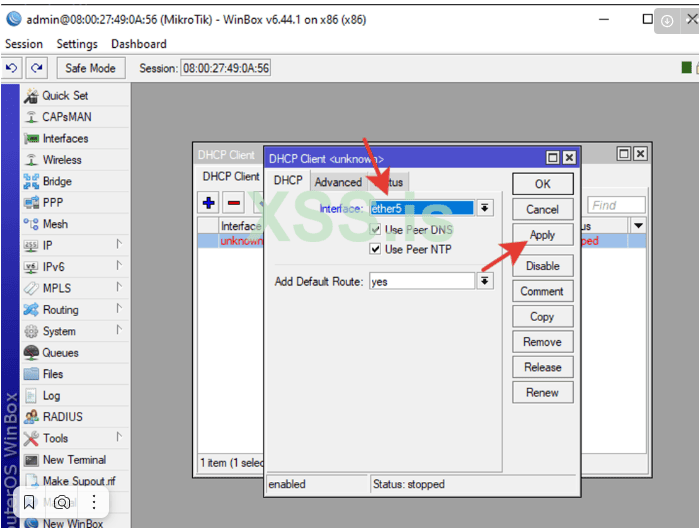Click the Session address field

[x=226, y=68]
